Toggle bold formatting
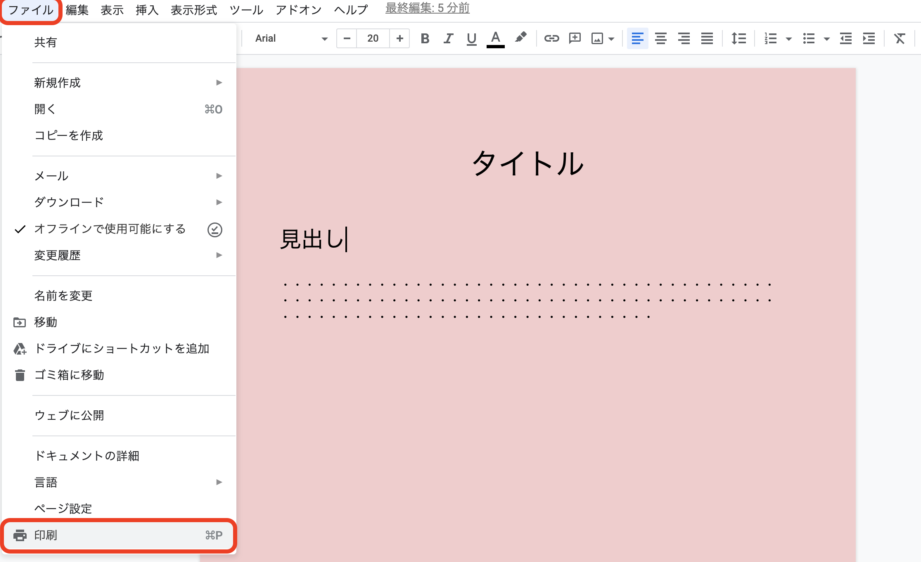921x562 pixels. [425, 39]
